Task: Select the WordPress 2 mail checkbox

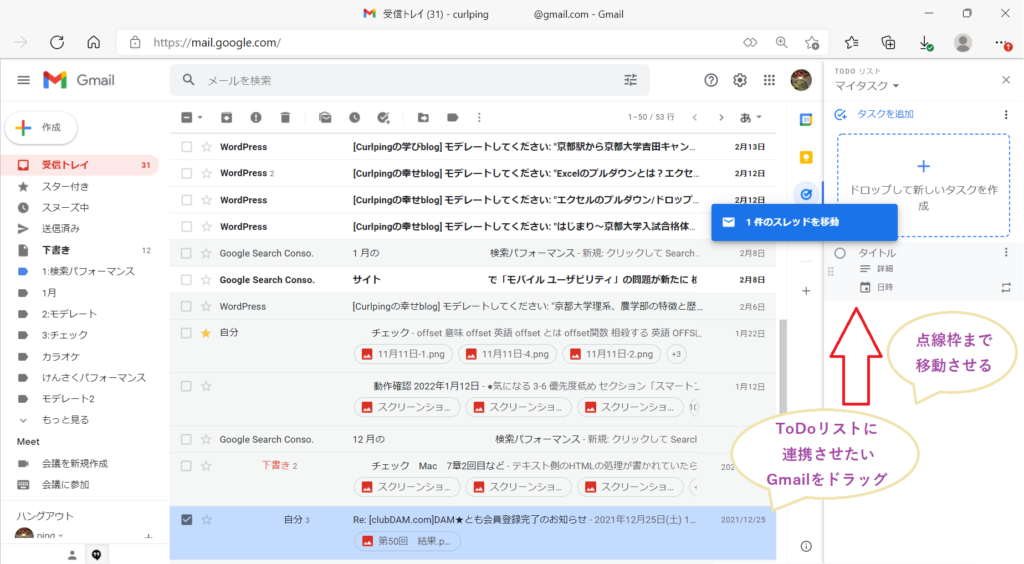Action: (x=187, y=173)
